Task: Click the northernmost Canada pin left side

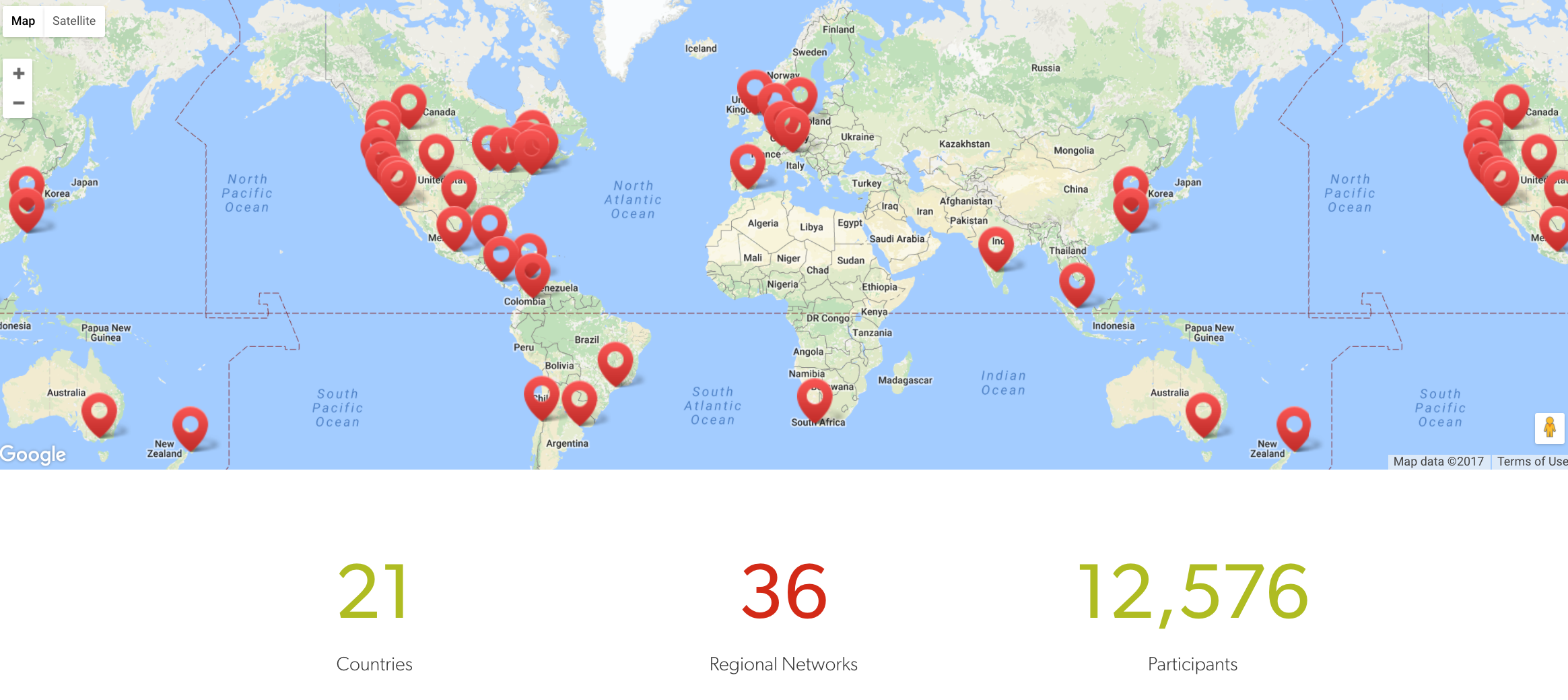Action: tap(409, 106)
